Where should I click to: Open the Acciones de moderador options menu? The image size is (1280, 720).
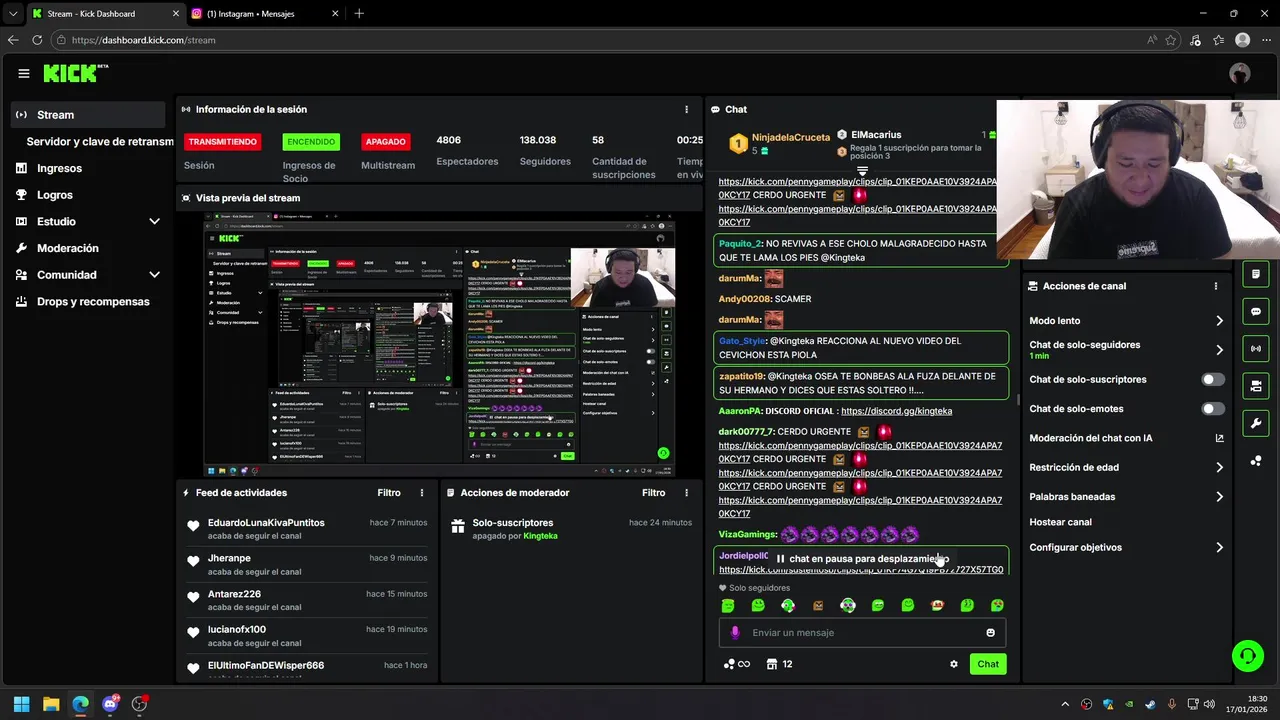click(x=686, y=493)
